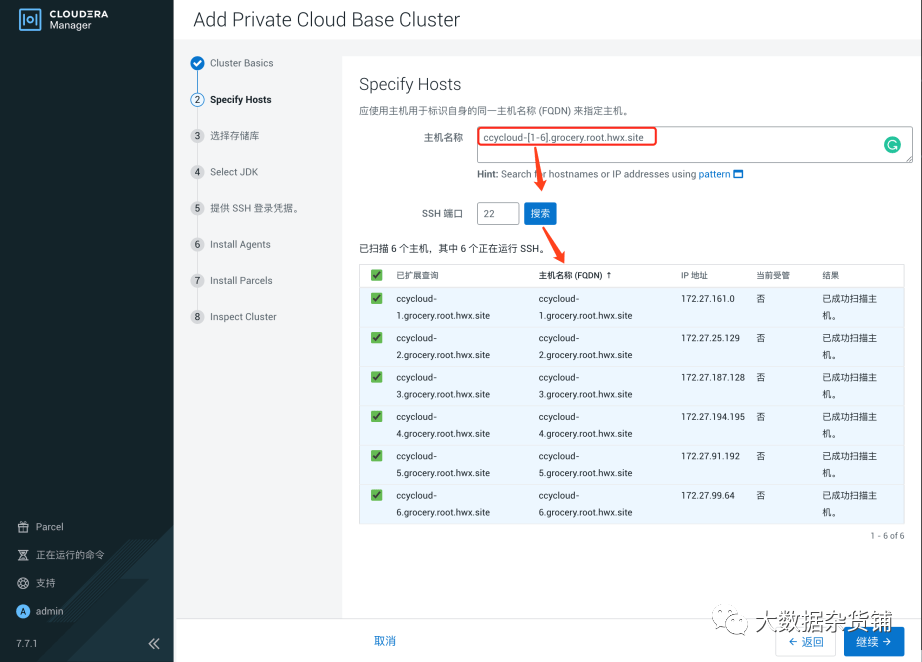Sort by IP 地址 column header

(x=694, y=275)
